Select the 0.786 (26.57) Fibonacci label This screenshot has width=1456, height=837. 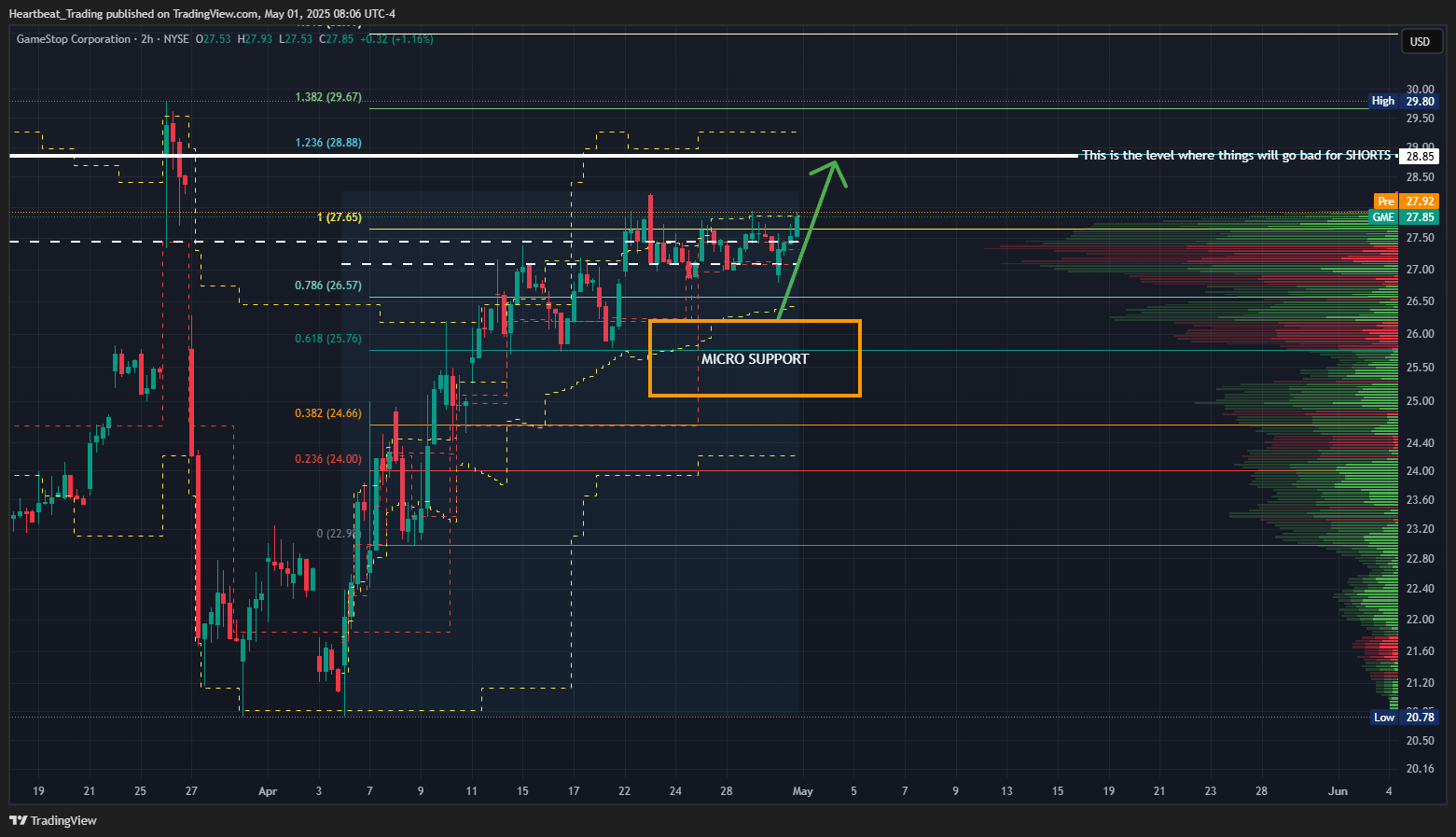tap(328, 286)
